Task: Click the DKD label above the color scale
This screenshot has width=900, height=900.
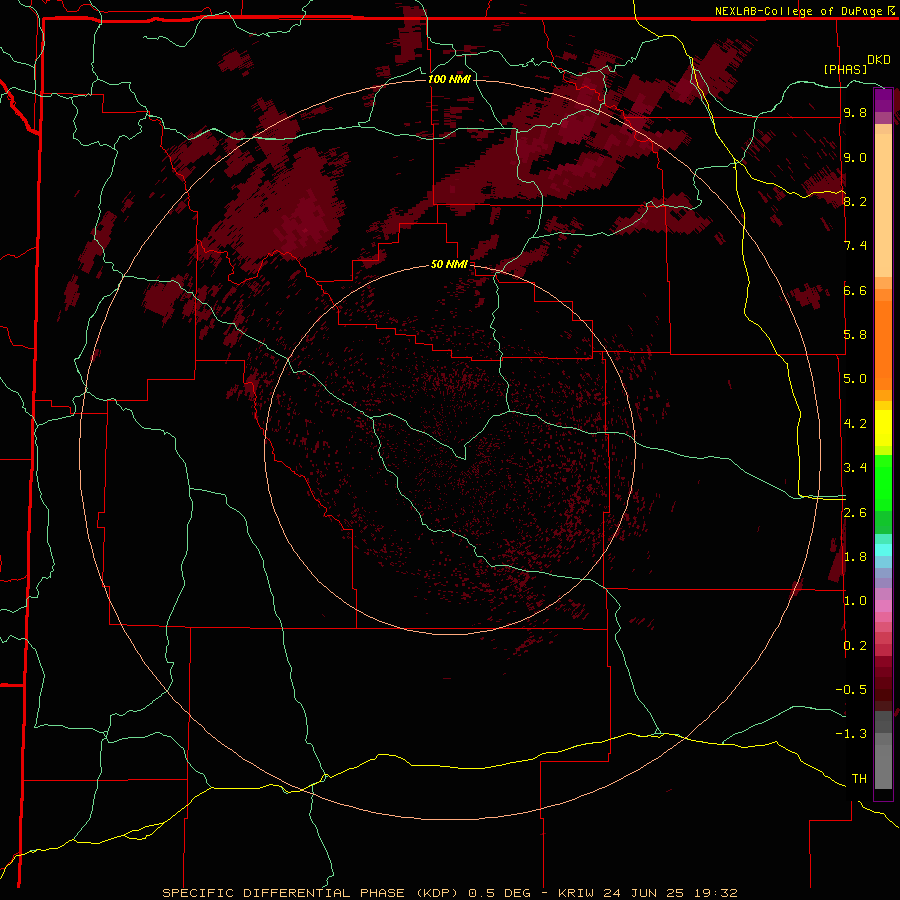Action: (x=879, y=60)
